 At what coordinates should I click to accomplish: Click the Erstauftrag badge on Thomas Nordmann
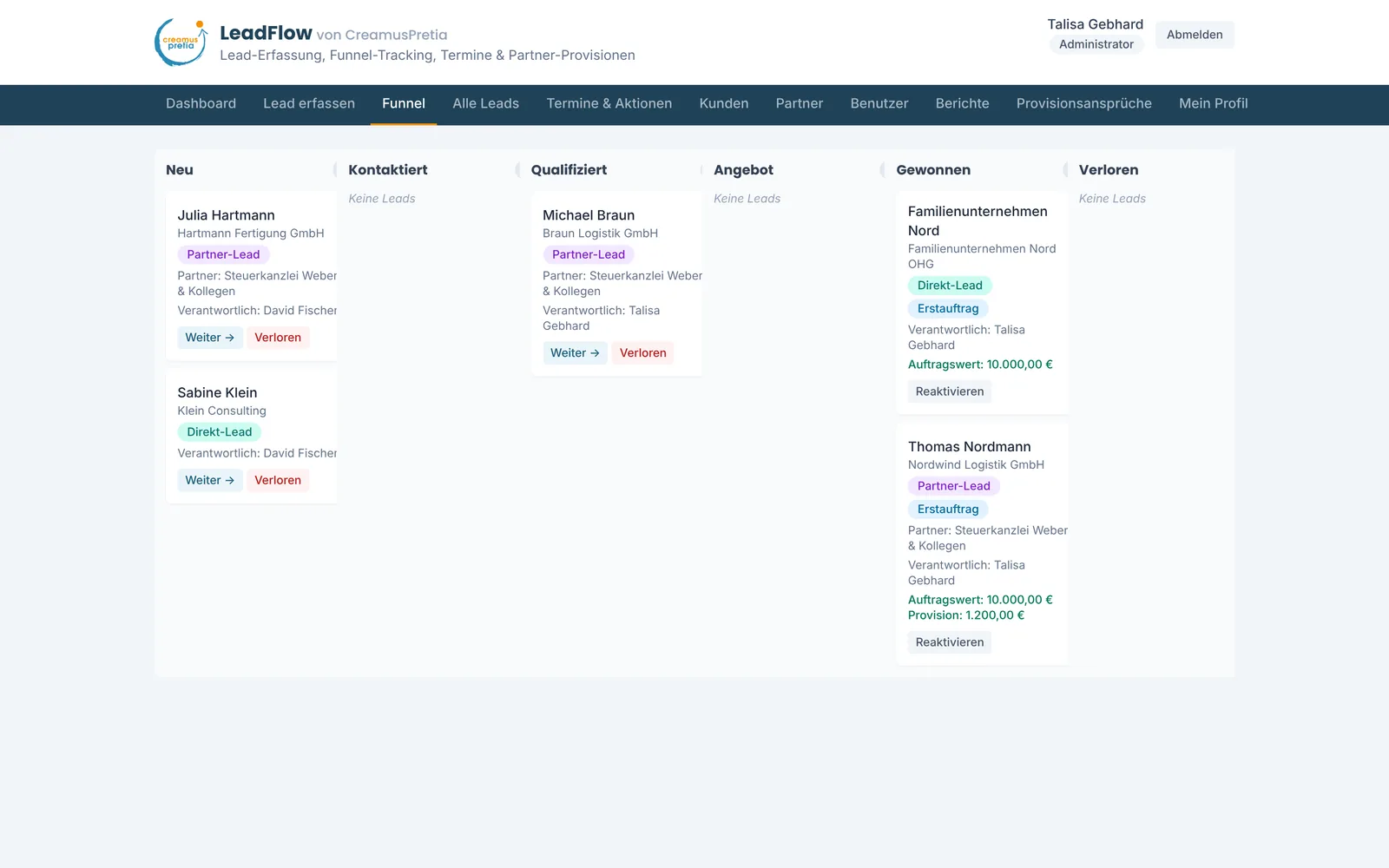pos(948,510)
